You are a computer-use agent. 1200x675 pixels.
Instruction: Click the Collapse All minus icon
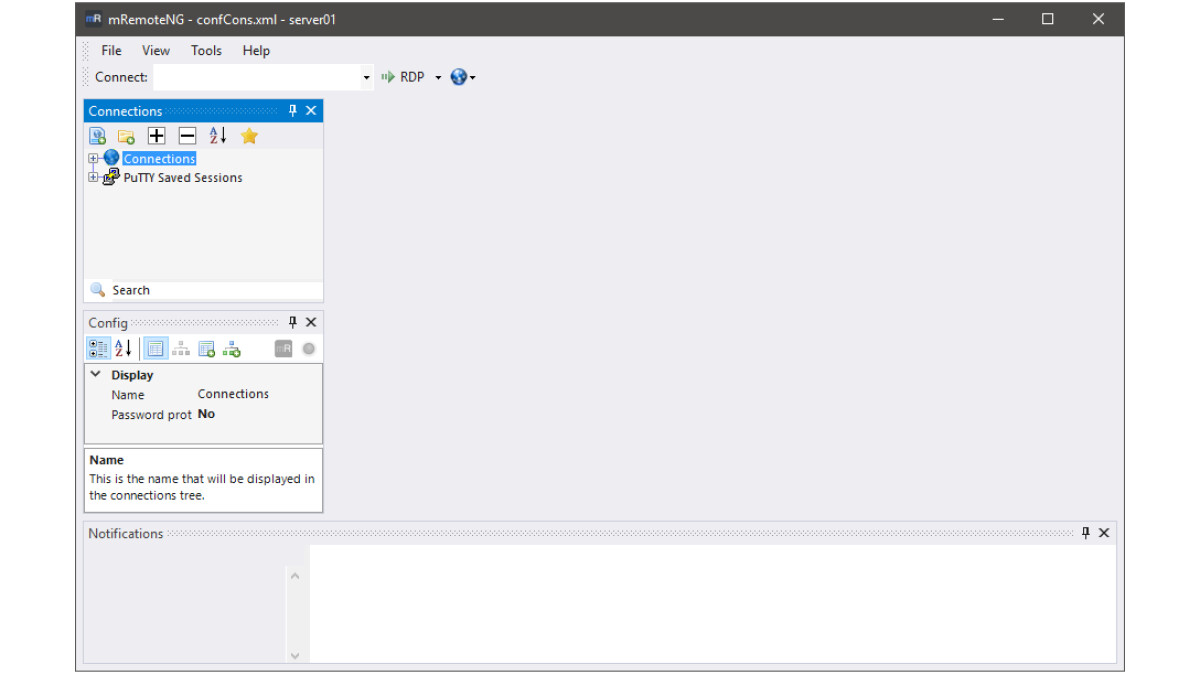pos(187,136)
